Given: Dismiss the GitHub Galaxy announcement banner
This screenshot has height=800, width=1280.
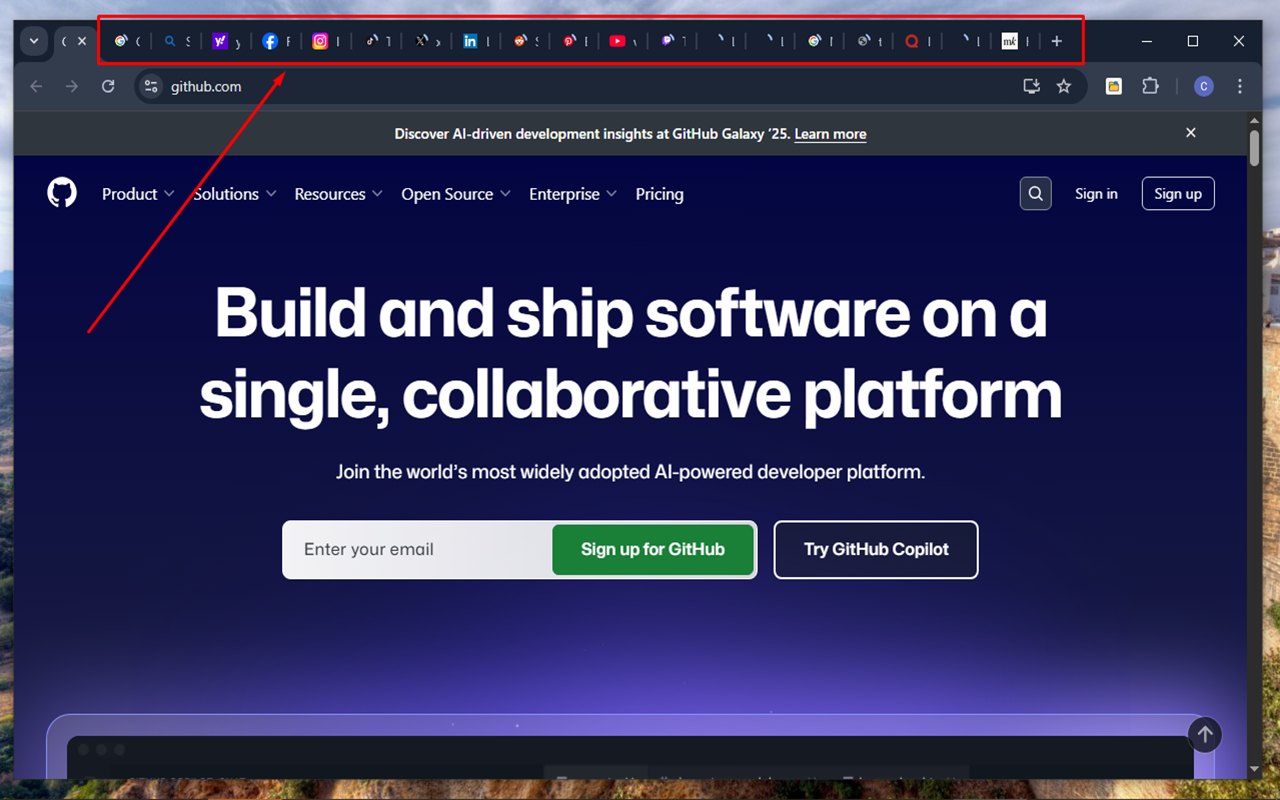Looking at the screenshot, I should tap(1191, 133).
